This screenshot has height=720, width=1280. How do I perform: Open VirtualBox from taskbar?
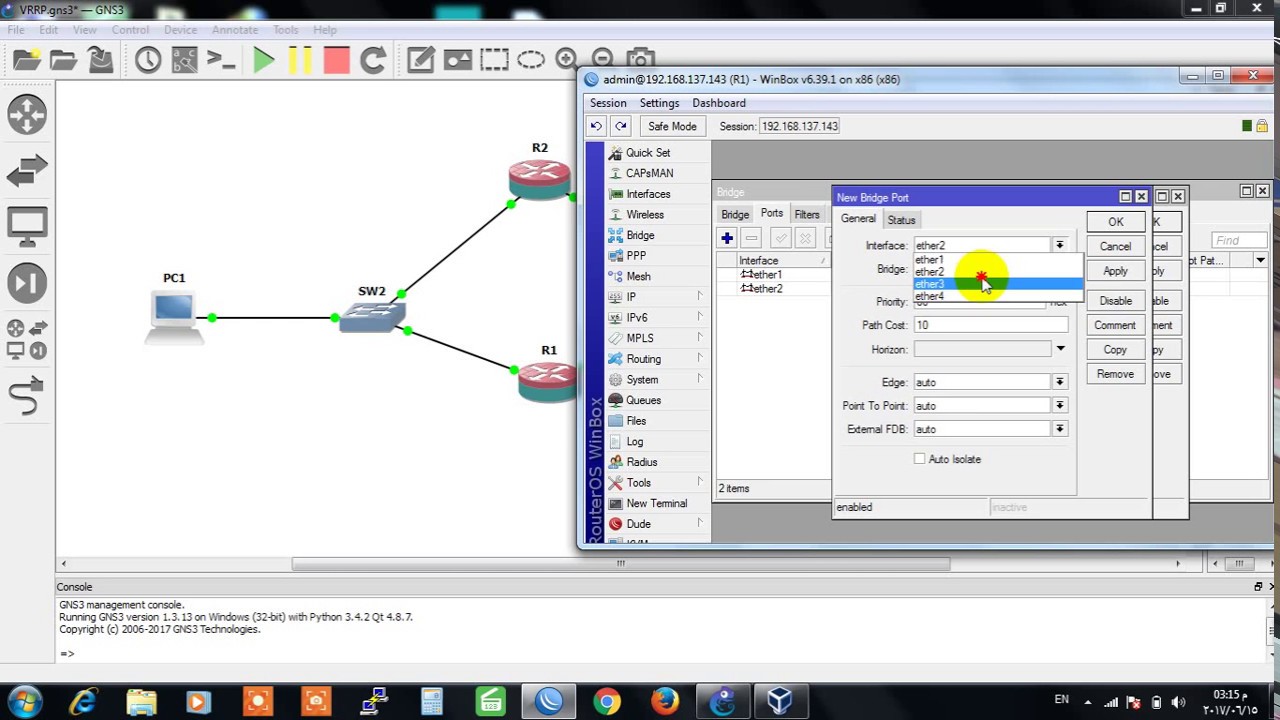click(780, 702)
